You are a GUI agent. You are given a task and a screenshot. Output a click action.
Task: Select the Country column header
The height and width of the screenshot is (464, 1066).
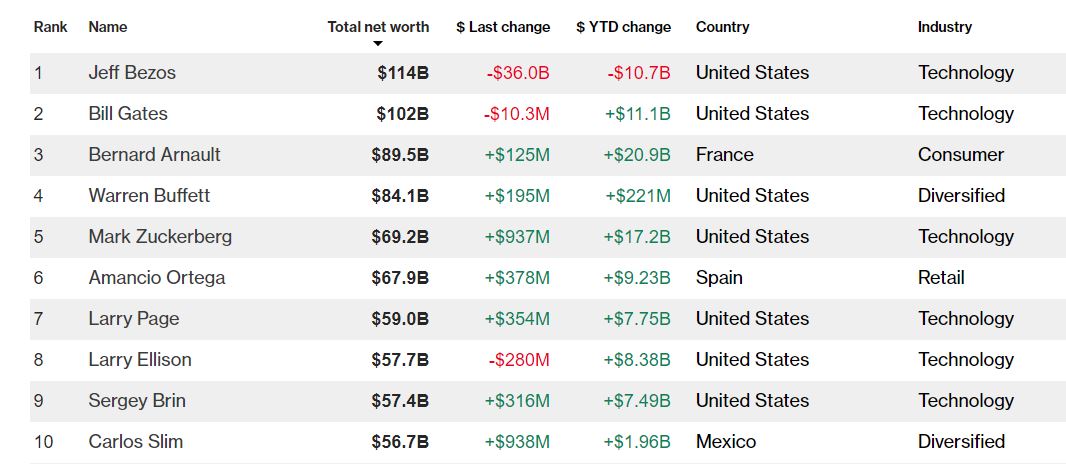pos(722,27)
